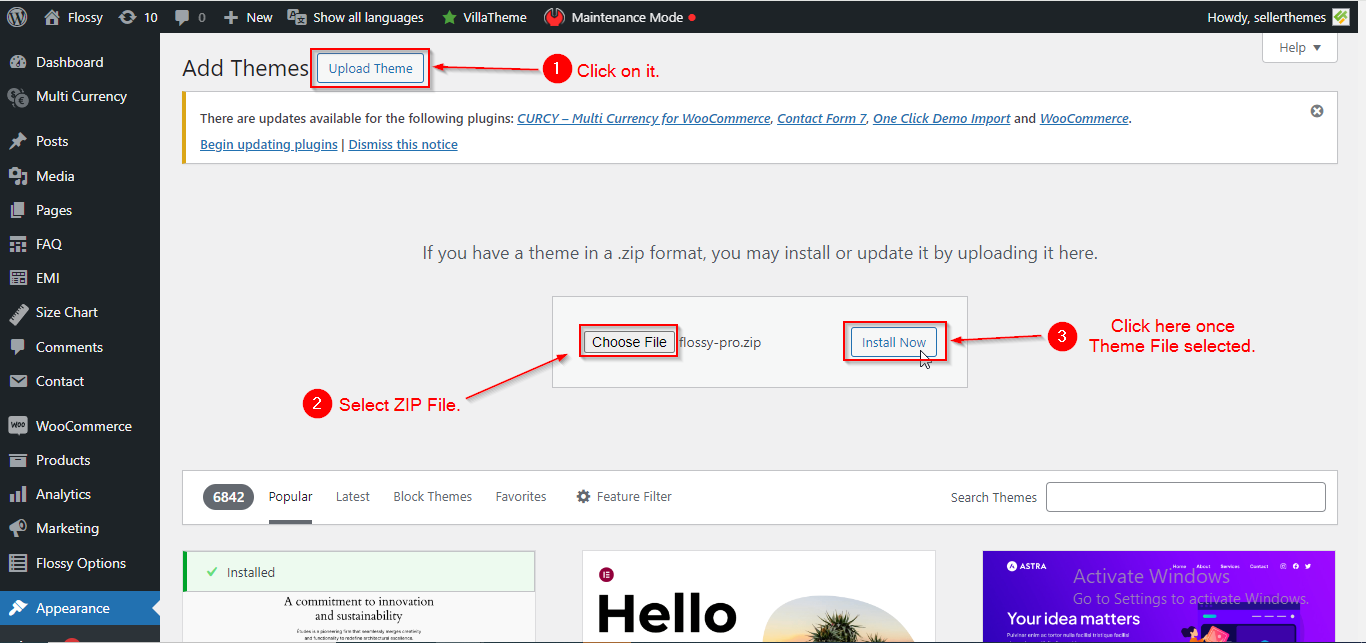
Task: Open the New content menu
Action: (248, 17)
